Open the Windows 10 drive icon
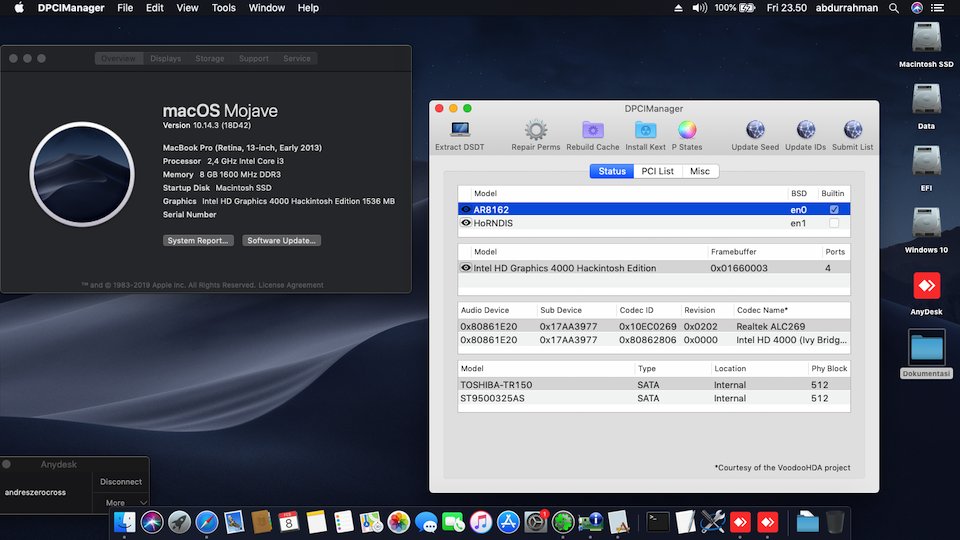Screen dimensions: 960x540 pyautogui.click(x=926, y=223)
